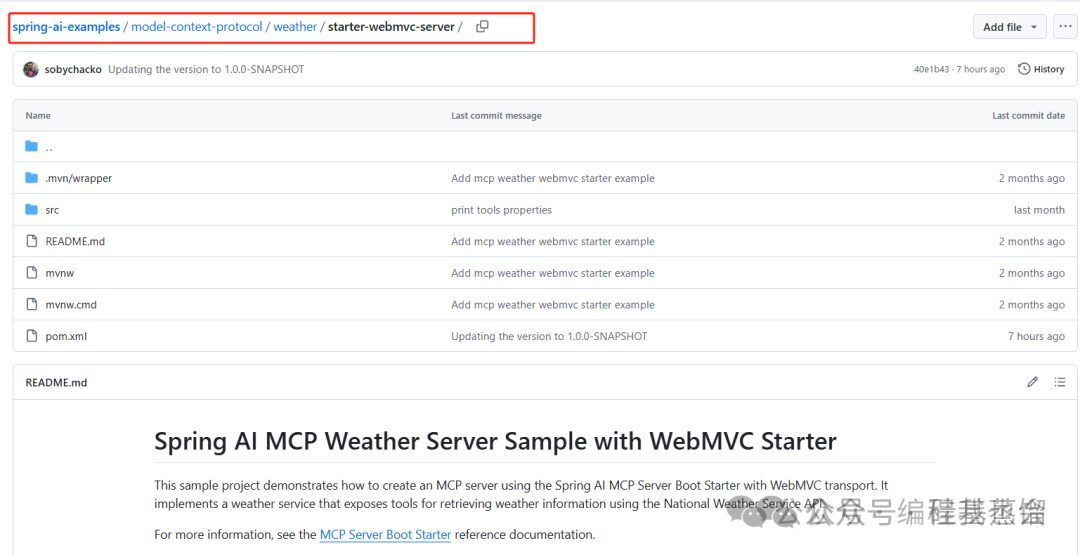Viewport: 1080px width, 555px height.
Task: Click the starter-webmvc-server breadcrumb text
Action: pyautogui.click(x=391, y=27)
